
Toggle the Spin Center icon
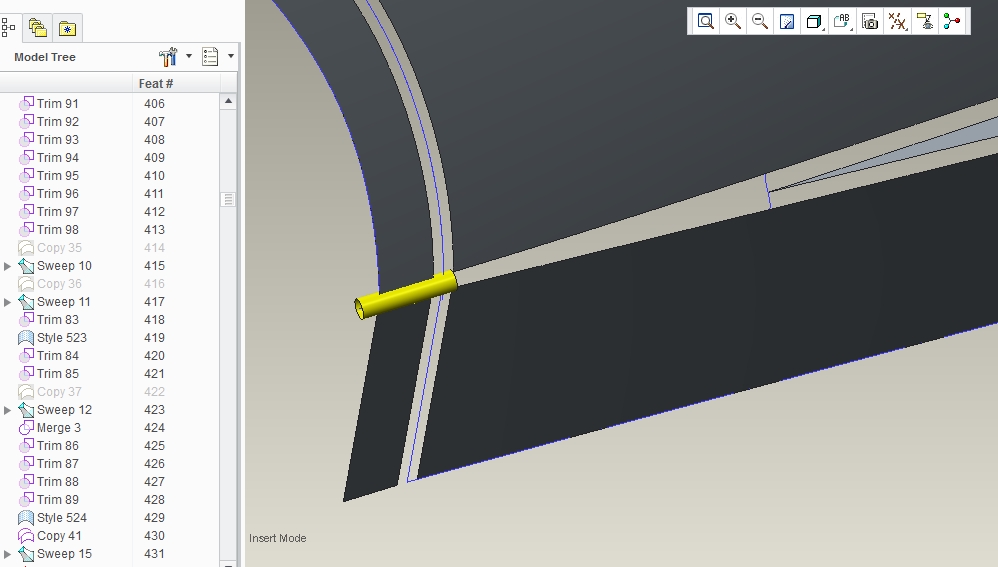952,22
